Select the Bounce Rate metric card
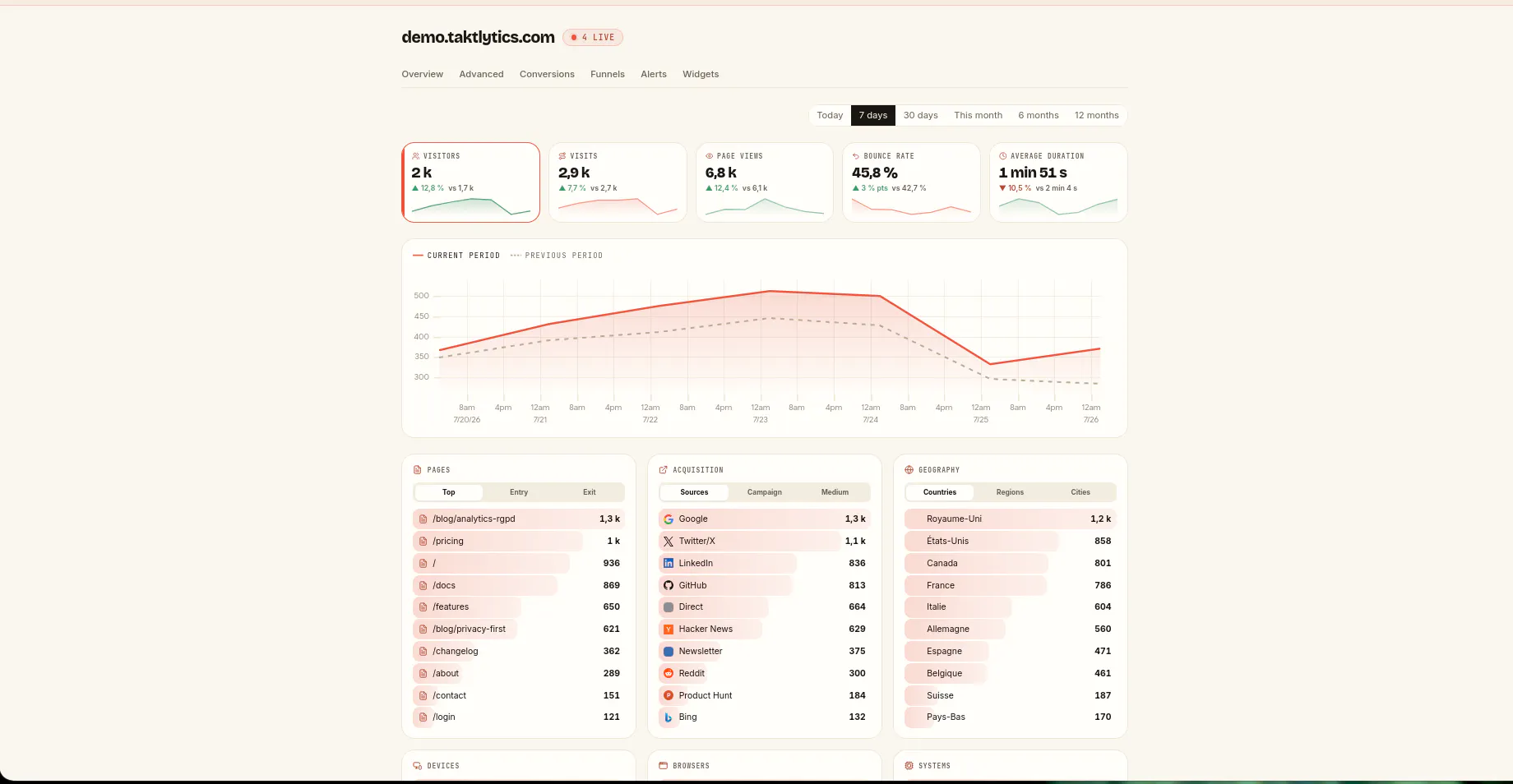 coord(911,182)
